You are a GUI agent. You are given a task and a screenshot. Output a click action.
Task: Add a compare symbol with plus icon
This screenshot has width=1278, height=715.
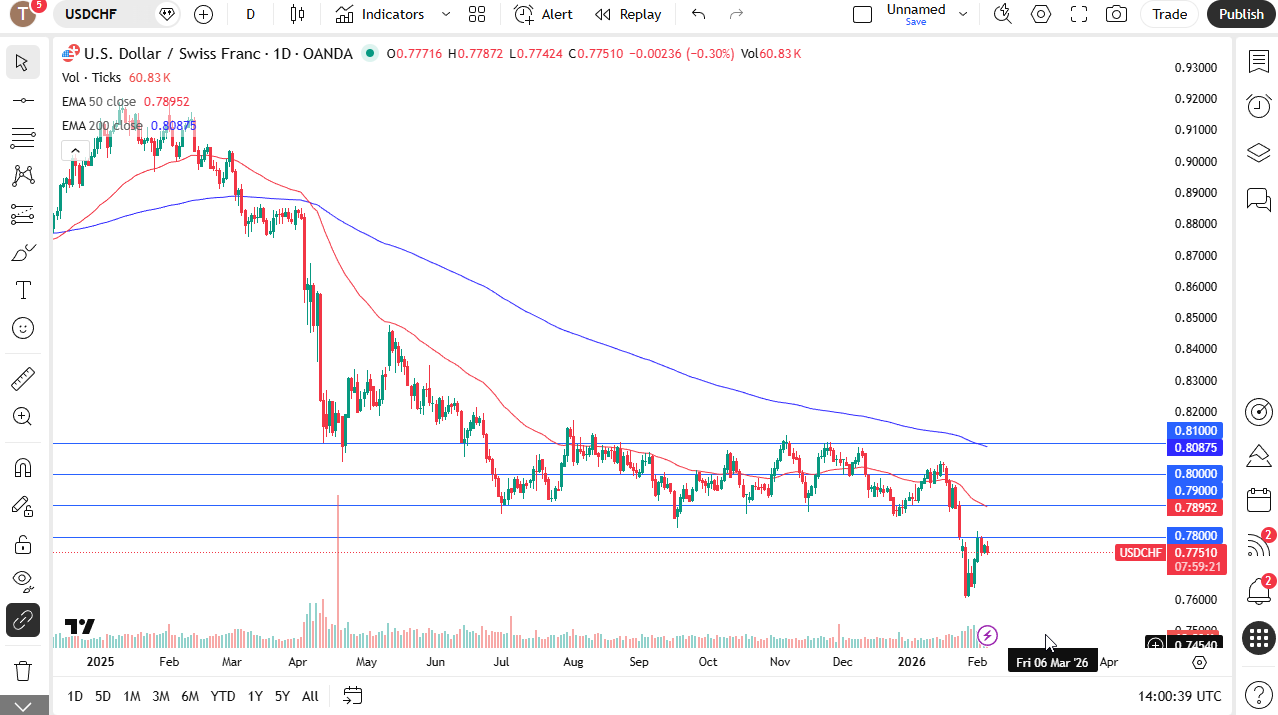(x=203, y=14)
